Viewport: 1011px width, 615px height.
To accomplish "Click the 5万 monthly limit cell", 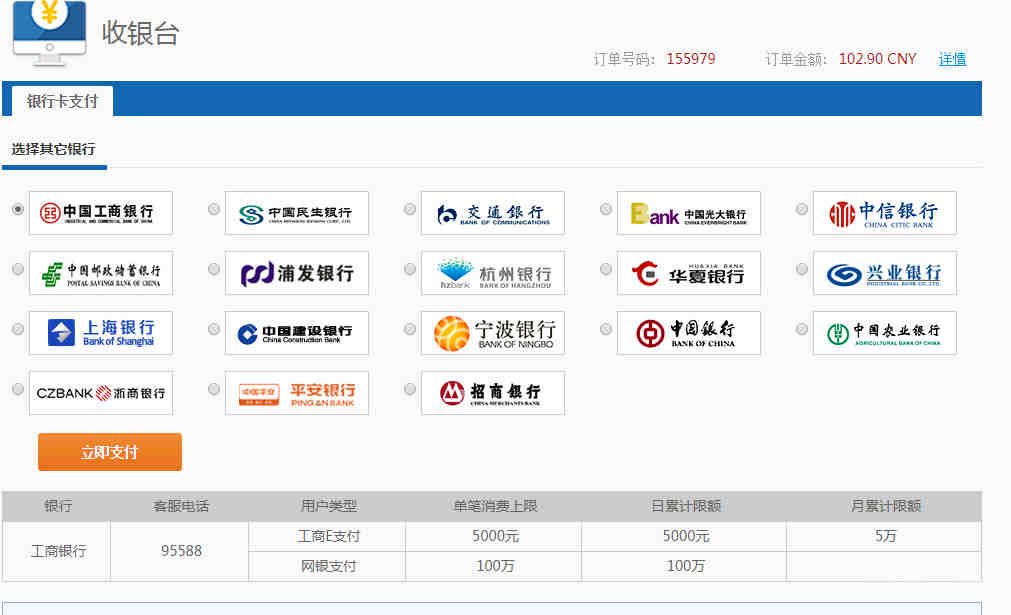I will [885, 536].
